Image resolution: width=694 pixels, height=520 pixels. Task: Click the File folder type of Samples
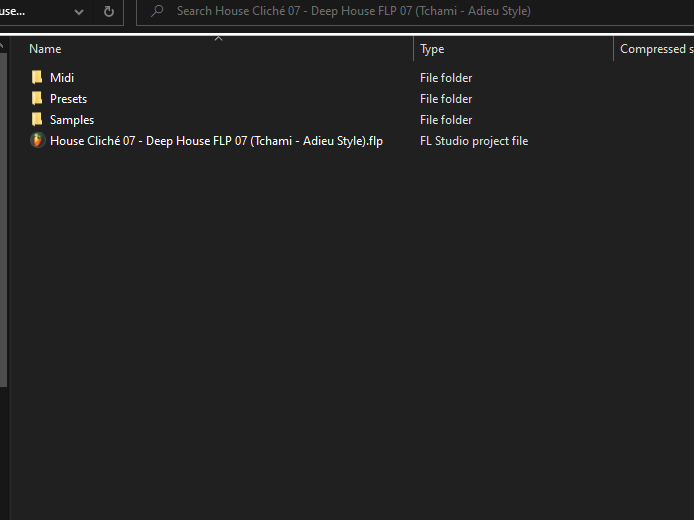tap(446, 120)
